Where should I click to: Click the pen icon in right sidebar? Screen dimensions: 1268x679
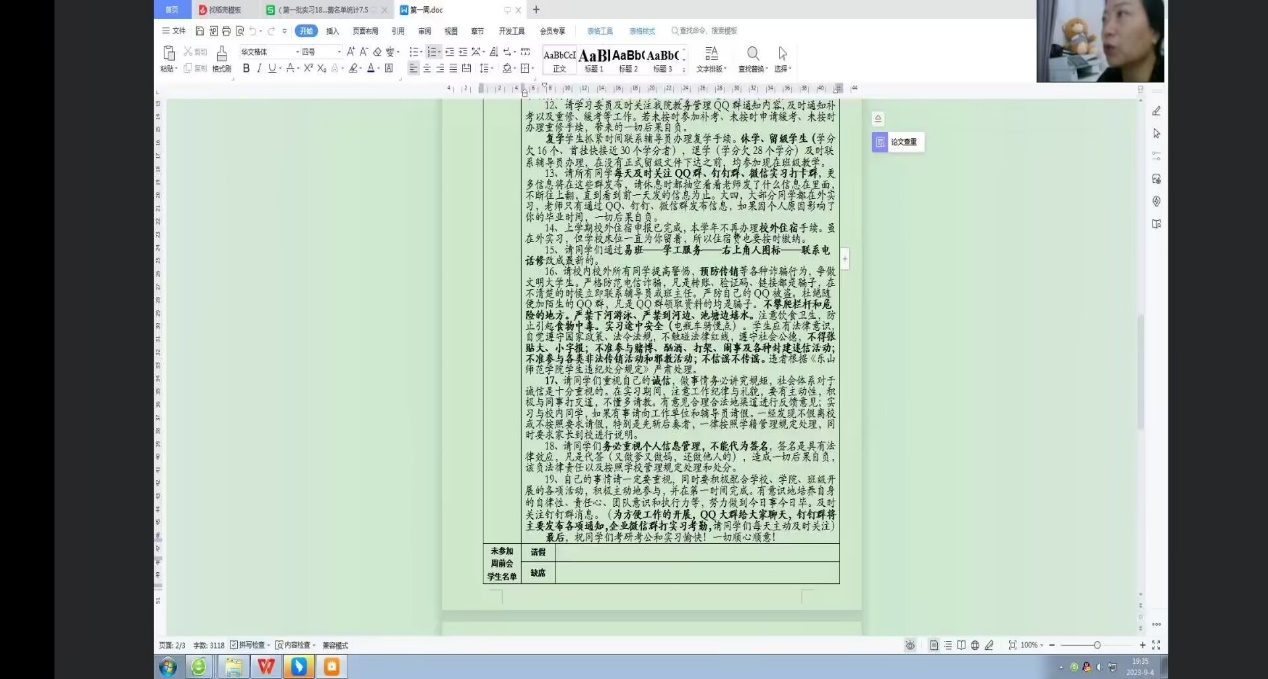click(x=1156, y=111)
